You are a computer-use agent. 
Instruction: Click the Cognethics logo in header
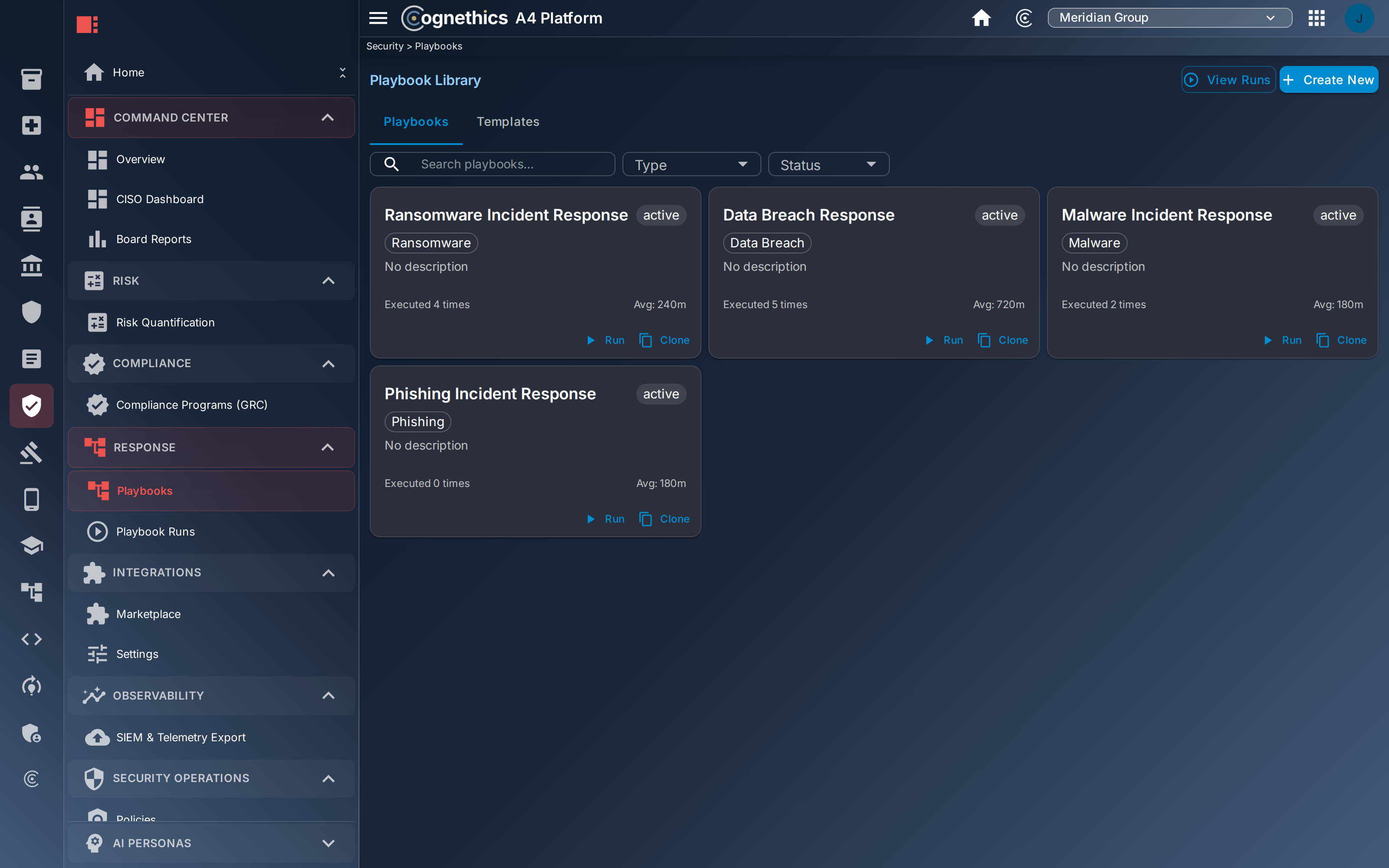pos(454,18)
